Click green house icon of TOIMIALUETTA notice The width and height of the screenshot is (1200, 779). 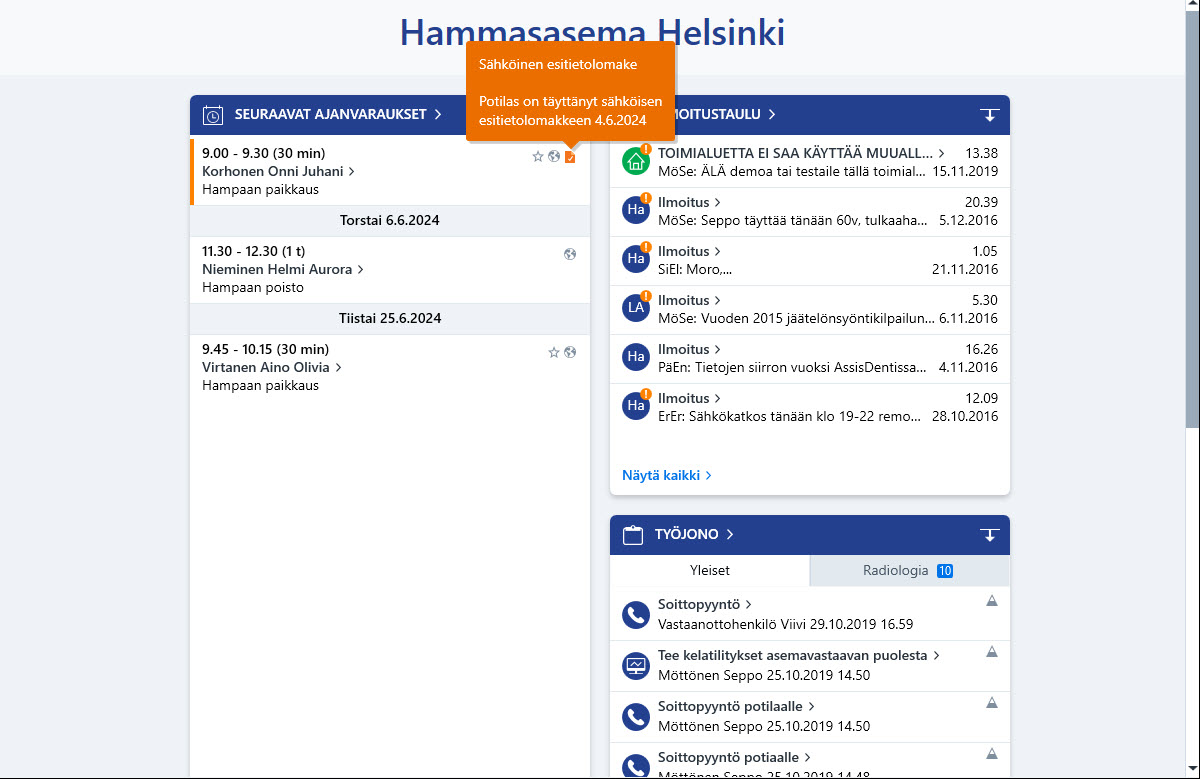636,161
